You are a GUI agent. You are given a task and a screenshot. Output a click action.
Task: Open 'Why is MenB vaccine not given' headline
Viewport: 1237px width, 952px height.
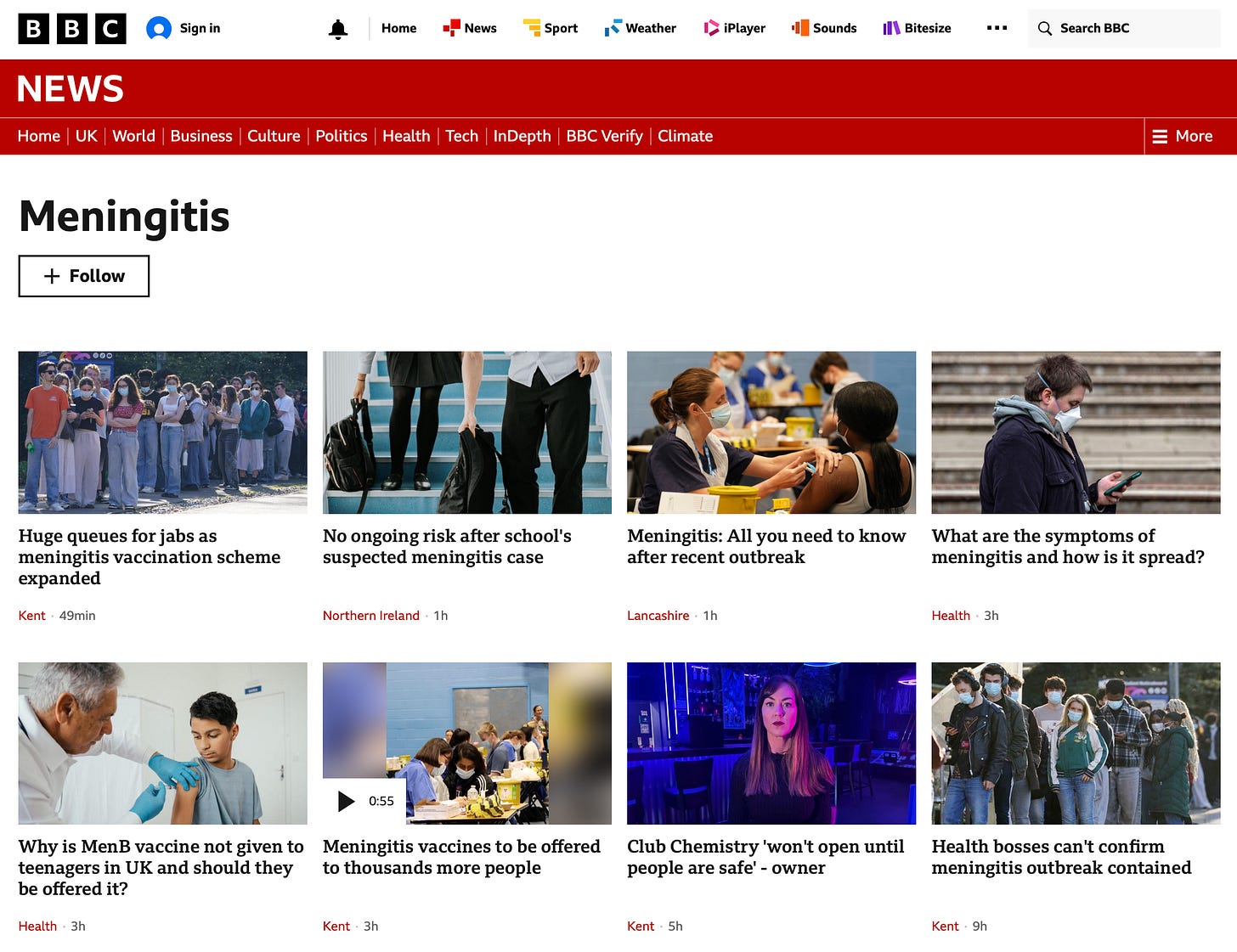161,868
